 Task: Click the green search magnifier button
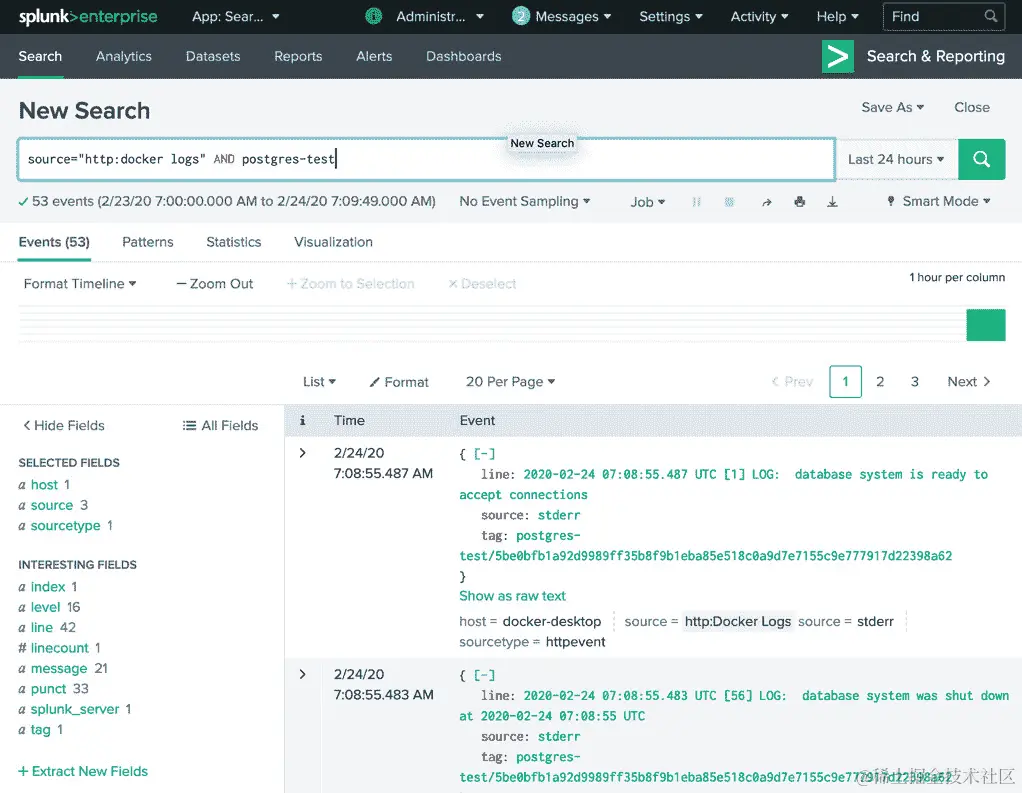tap(981, 159)
